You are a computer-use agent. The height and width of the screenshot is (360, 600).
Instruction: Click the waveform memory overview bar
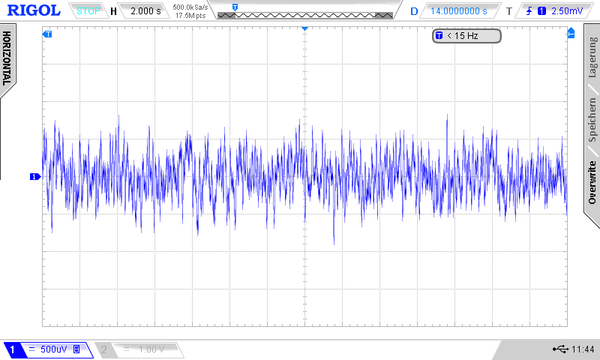[305, 15]
